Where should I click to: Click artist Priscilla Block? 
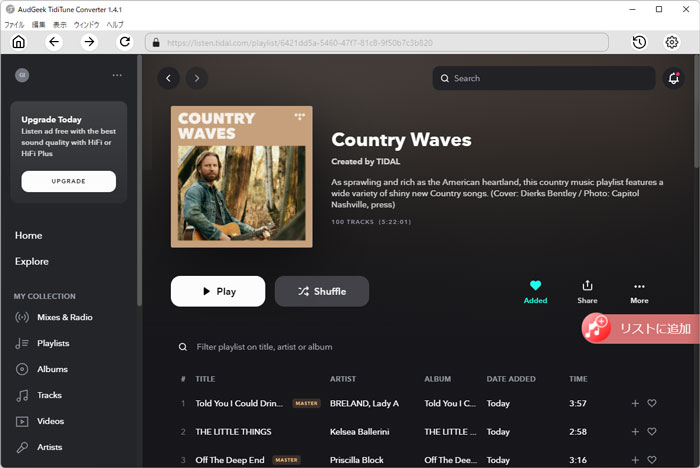357,460
